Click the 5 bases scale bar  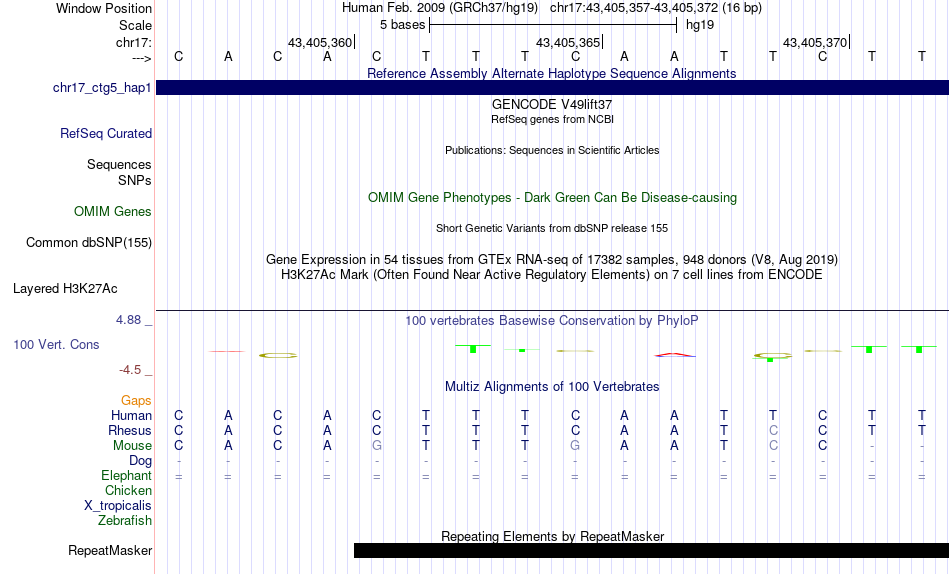click(x=553, y=25)
